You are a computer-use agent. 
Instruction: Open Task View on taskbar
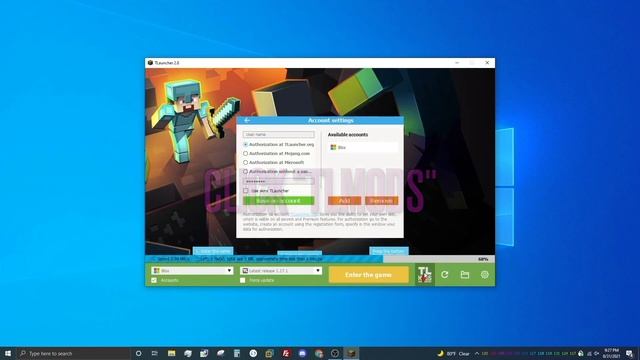point(155,353)
